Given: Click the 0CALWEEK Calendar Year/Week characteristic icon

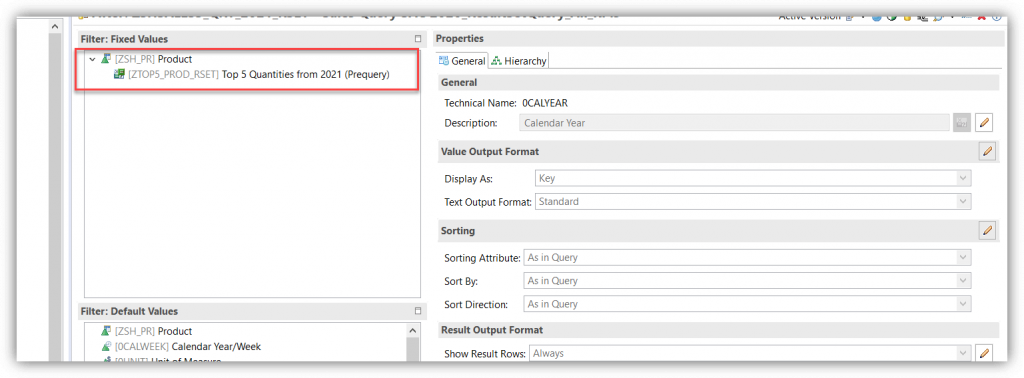Looking at the screenshot, I should 105,347.
